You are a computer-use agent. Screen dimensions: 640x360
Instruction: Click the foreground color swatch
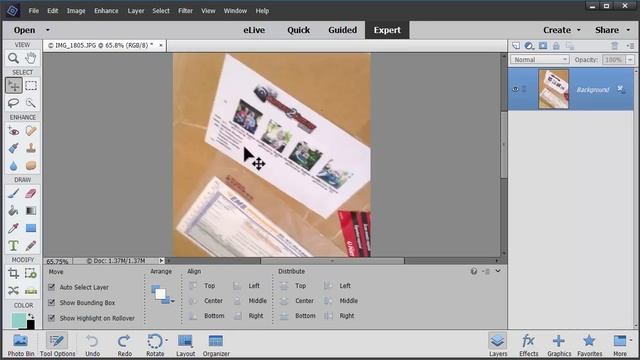pyautogui.click(x=19, y=320)
